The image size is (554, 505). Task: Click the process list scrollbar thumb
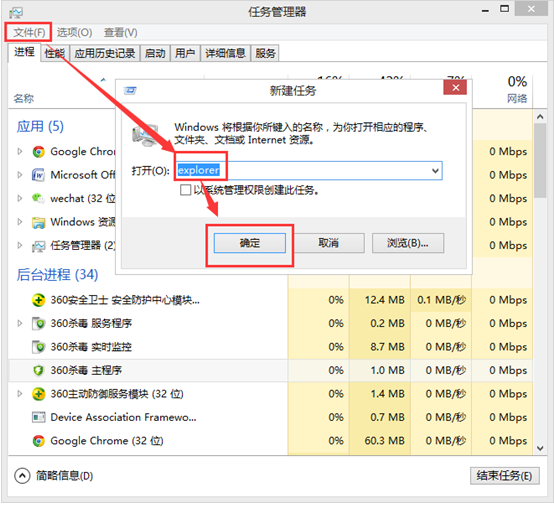click(x=540, y=161)
